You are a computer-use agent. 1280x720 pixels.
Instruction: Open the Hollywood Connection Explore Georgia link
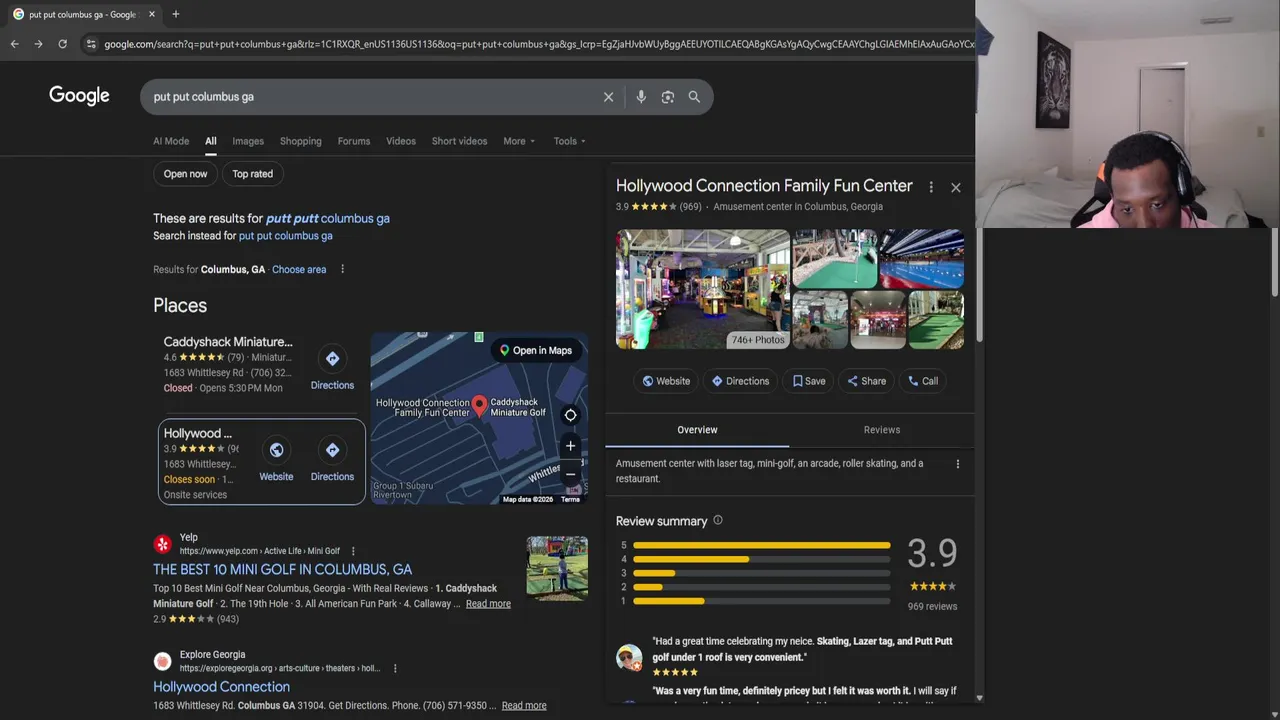[221, 687]
